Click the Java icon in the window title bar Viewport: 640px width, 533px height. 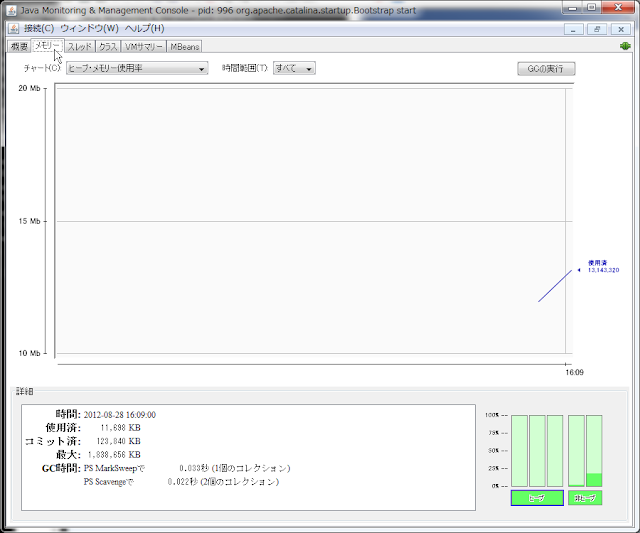11,10
